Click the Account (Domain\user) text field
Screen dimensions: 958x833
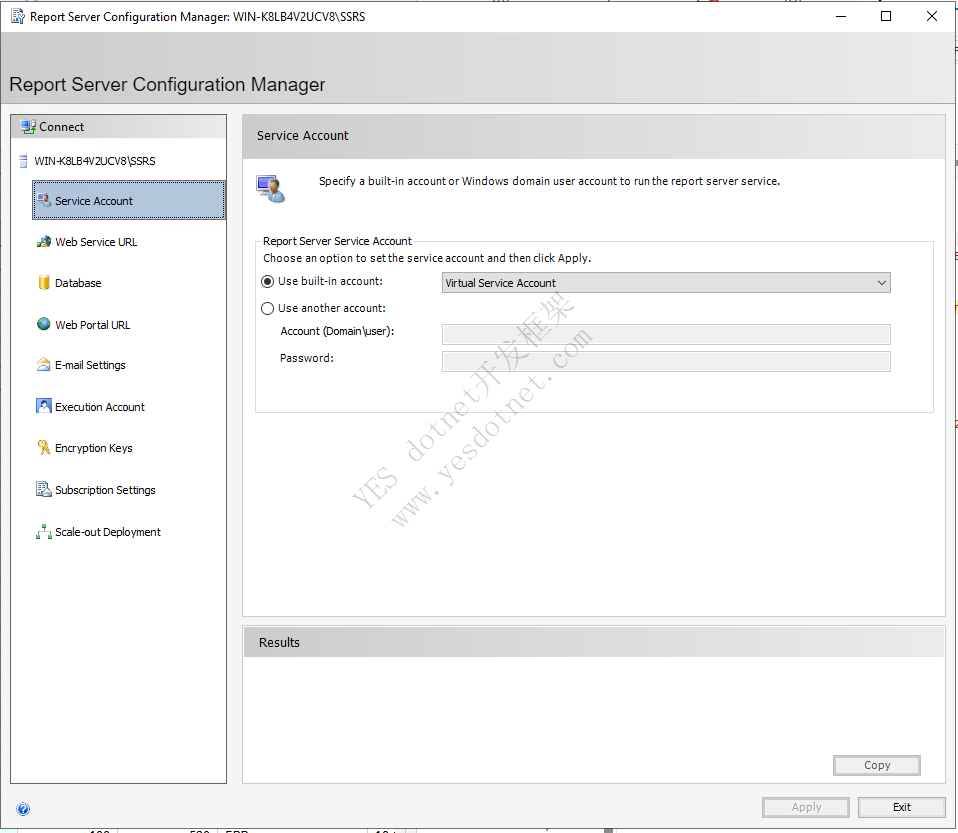click(x=666, y=335)
